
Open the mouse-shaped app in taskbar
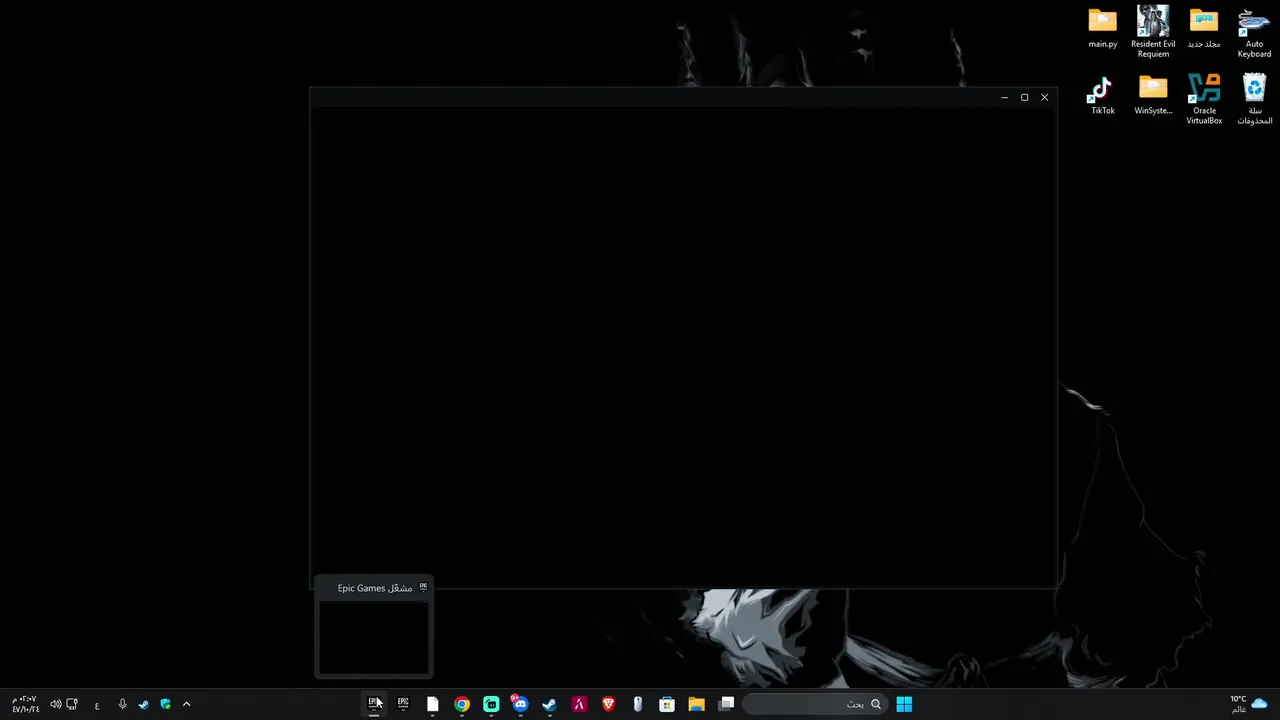coord(637,704)
